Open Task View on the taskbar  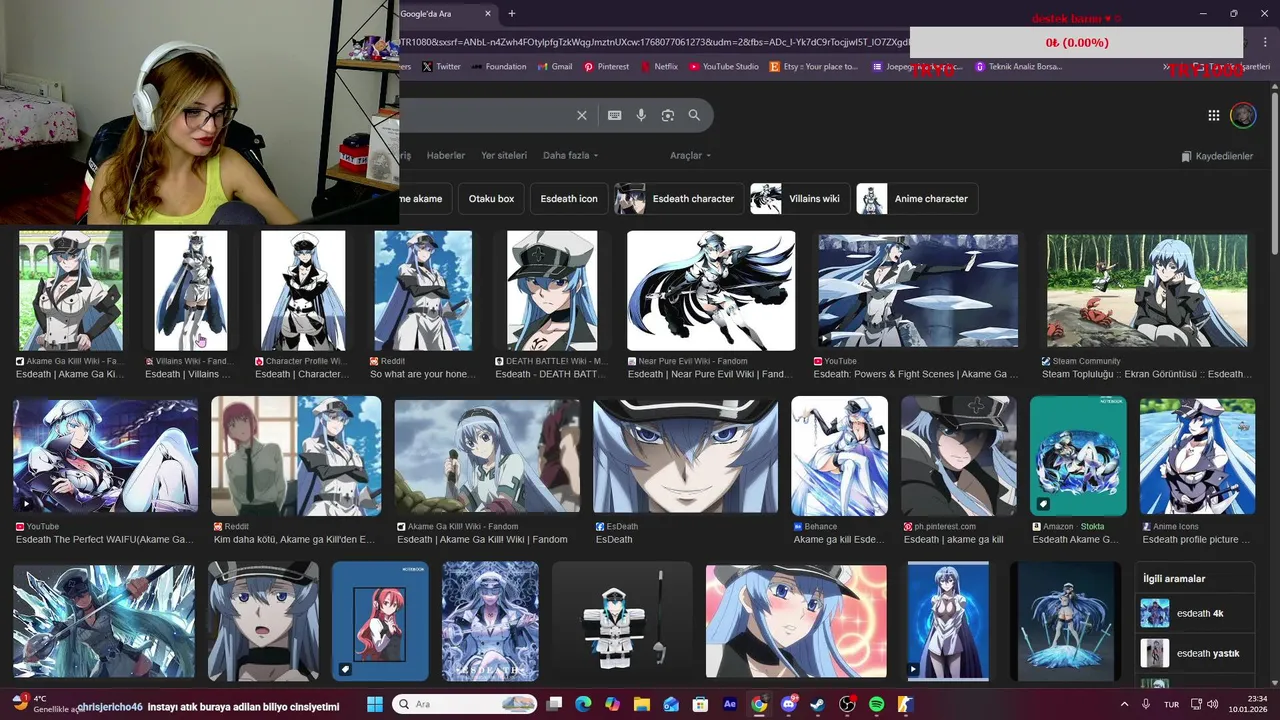[554, 704]
